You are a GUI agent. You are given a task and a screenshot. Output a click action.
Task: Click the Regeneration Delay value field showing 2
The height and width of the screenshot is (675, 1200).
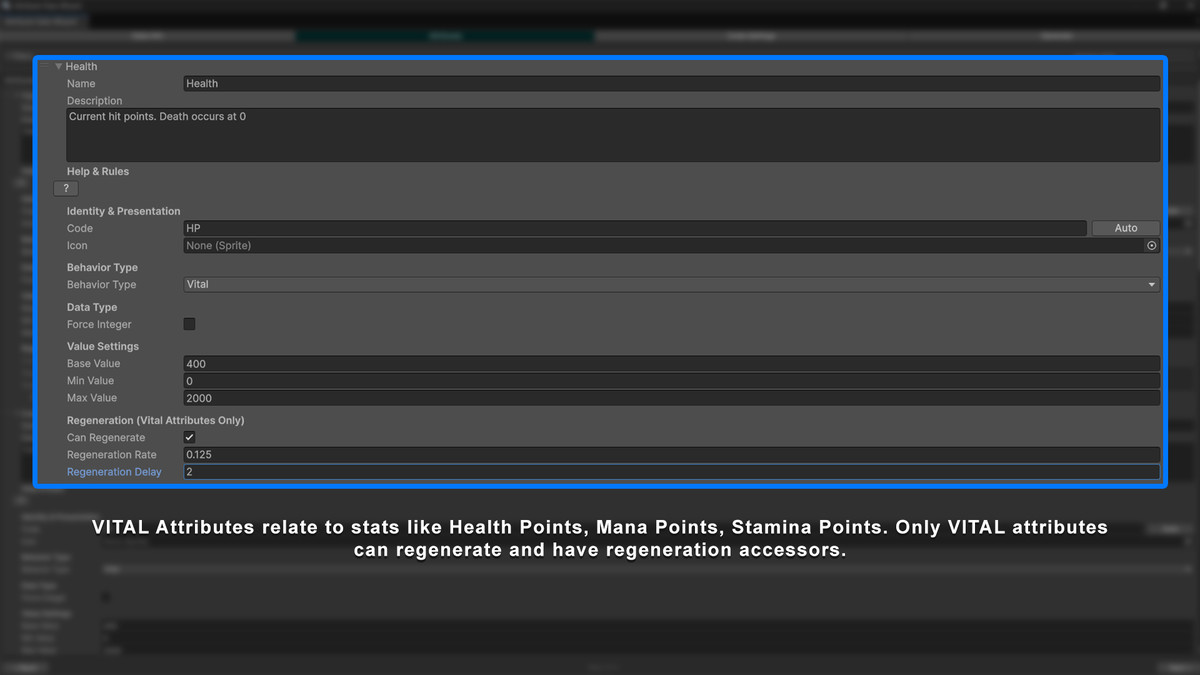coord(670,471)
